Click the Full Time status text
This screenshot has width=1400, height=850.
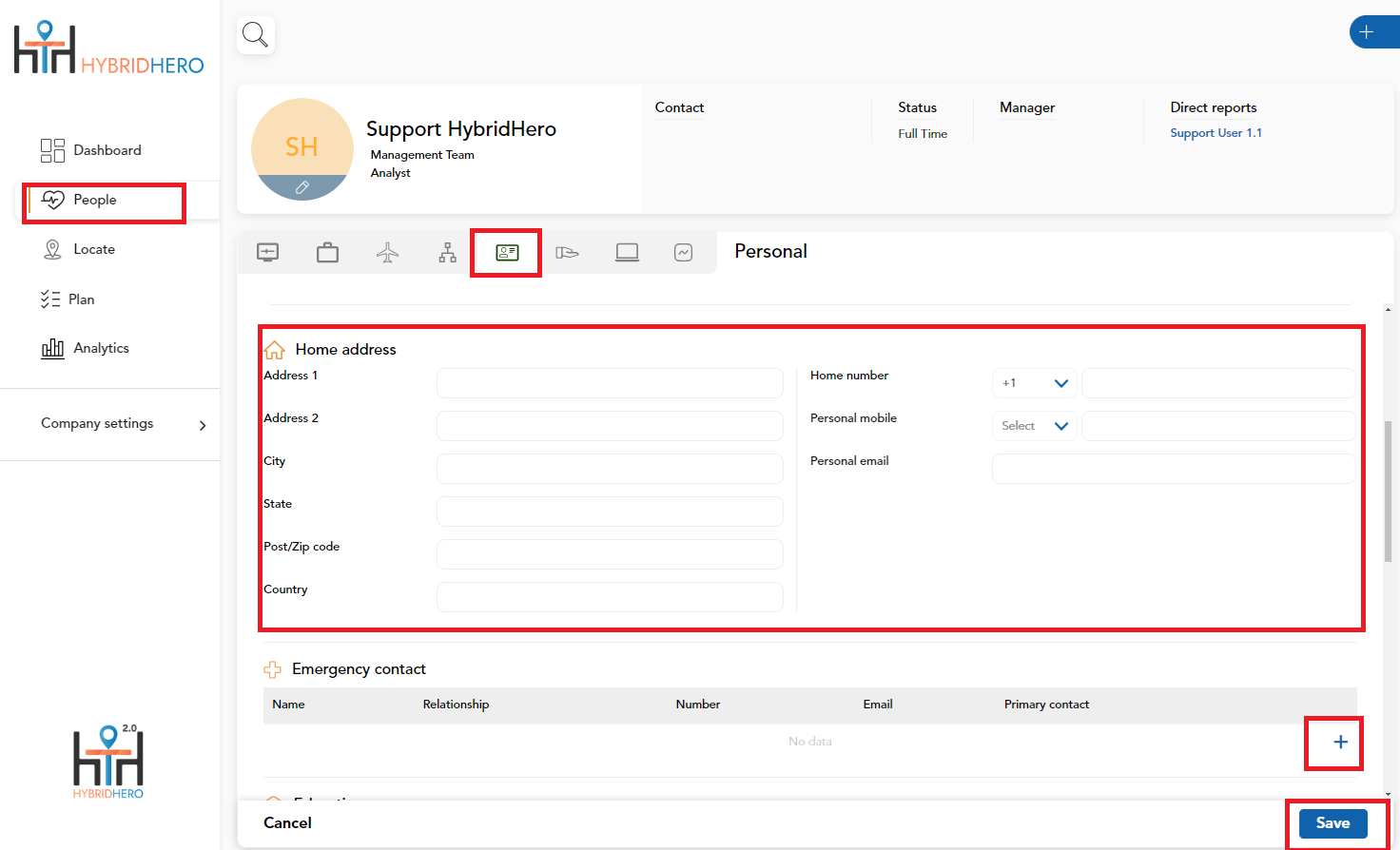(x=923, y=134)
